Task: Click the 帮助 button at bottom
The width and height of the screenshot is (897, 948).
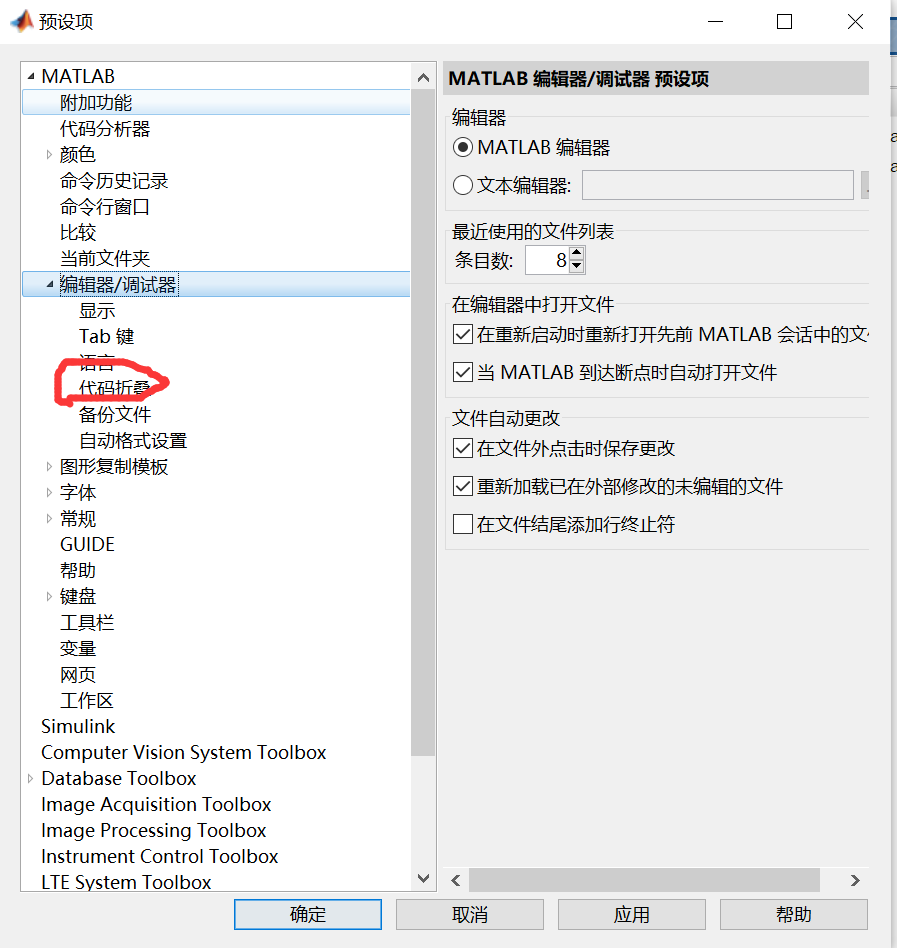Action: click(794, 914)
